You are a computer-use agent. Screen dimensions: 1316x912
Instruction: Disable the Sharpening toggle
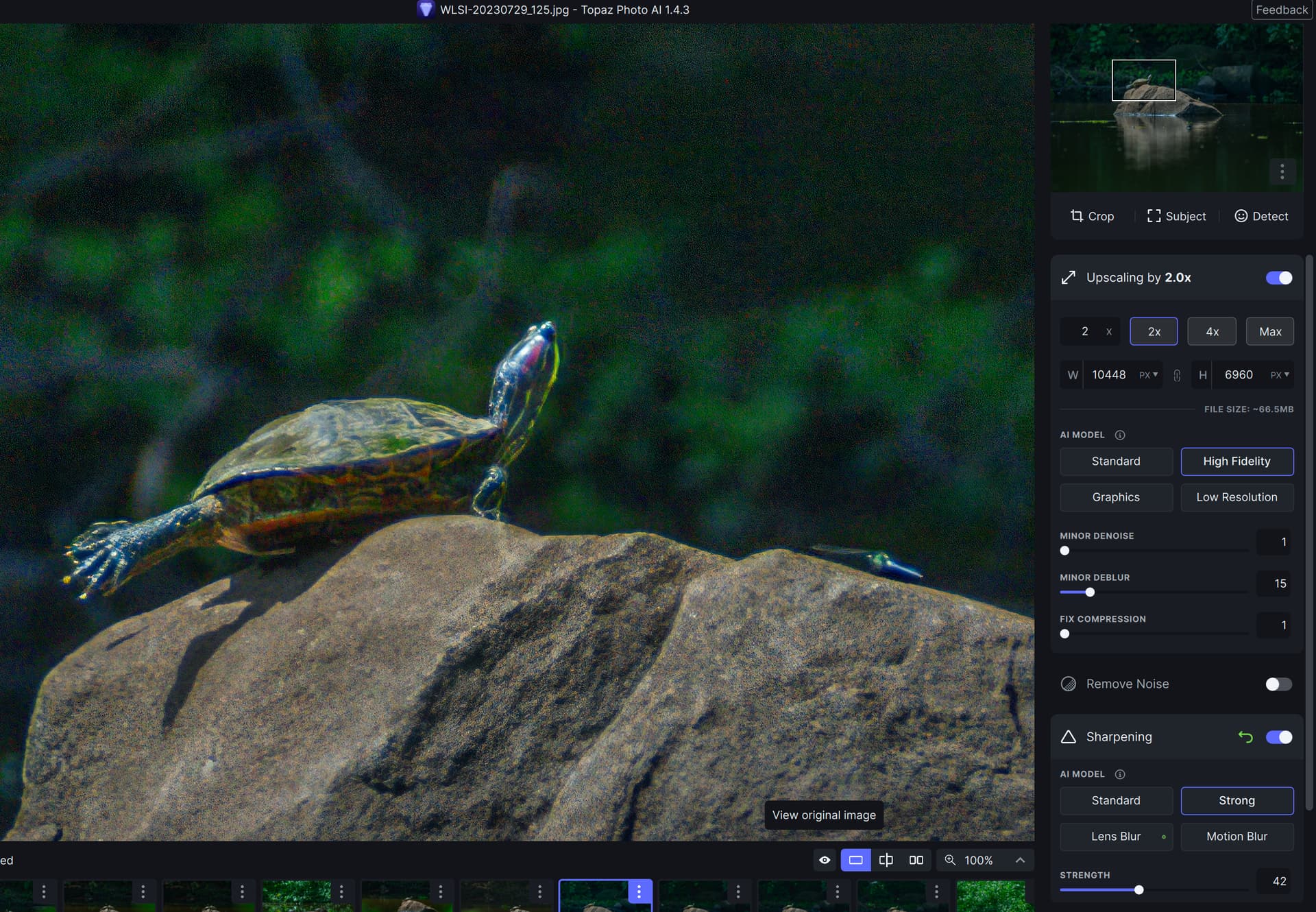[1278, 737]
